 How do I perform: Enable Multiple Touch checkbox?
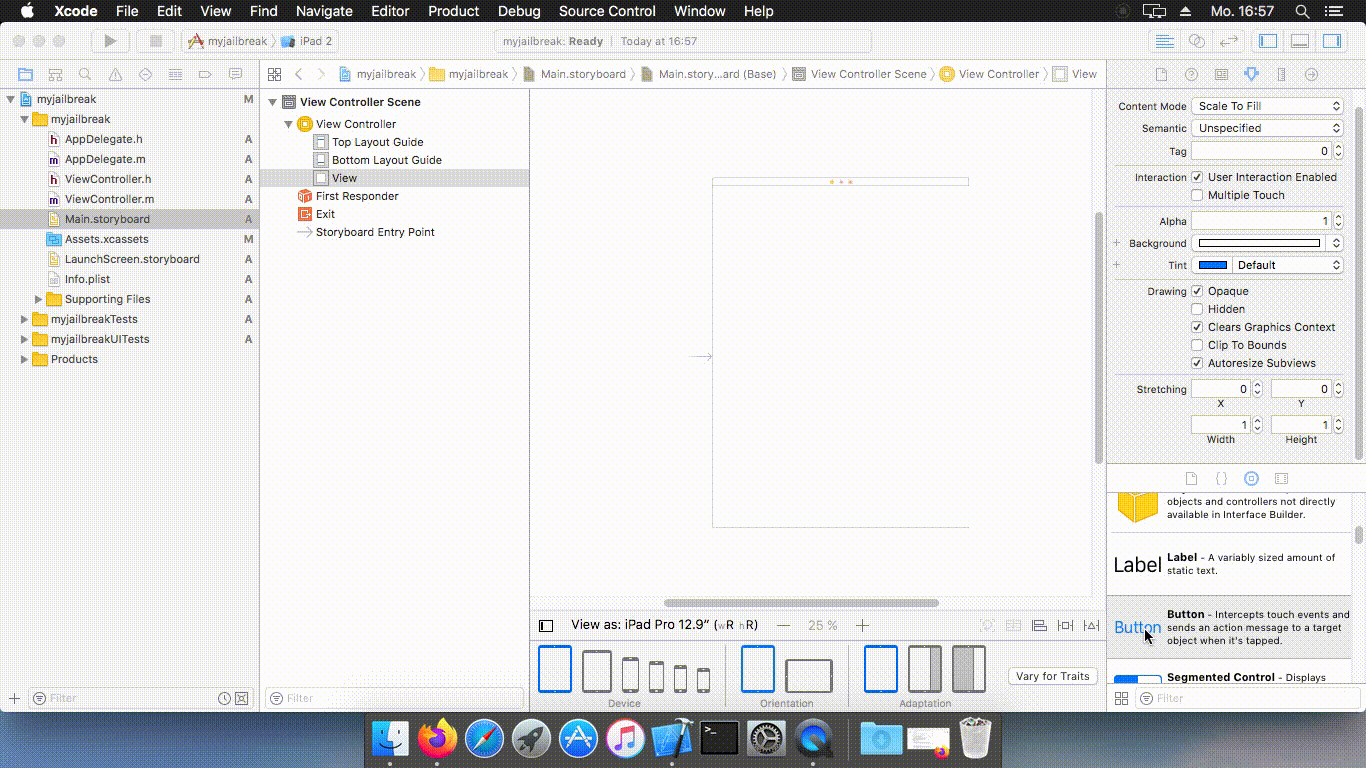[1197, 195]
